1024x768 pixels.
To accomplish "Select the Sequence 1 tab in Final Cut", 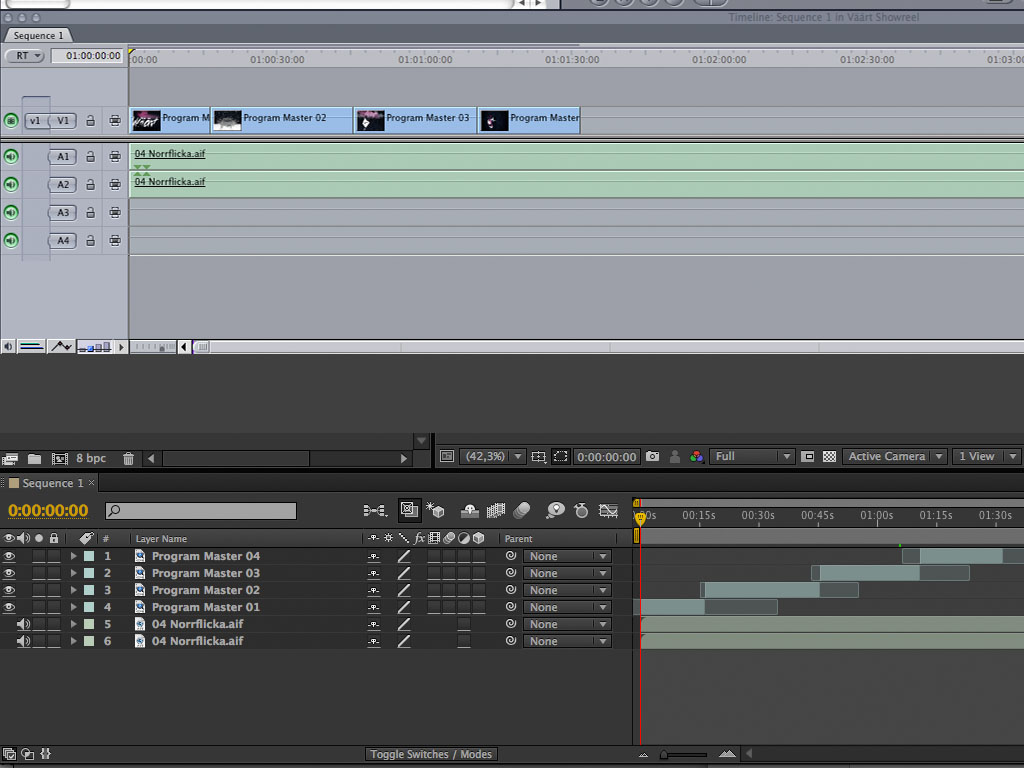I will 38,35.
